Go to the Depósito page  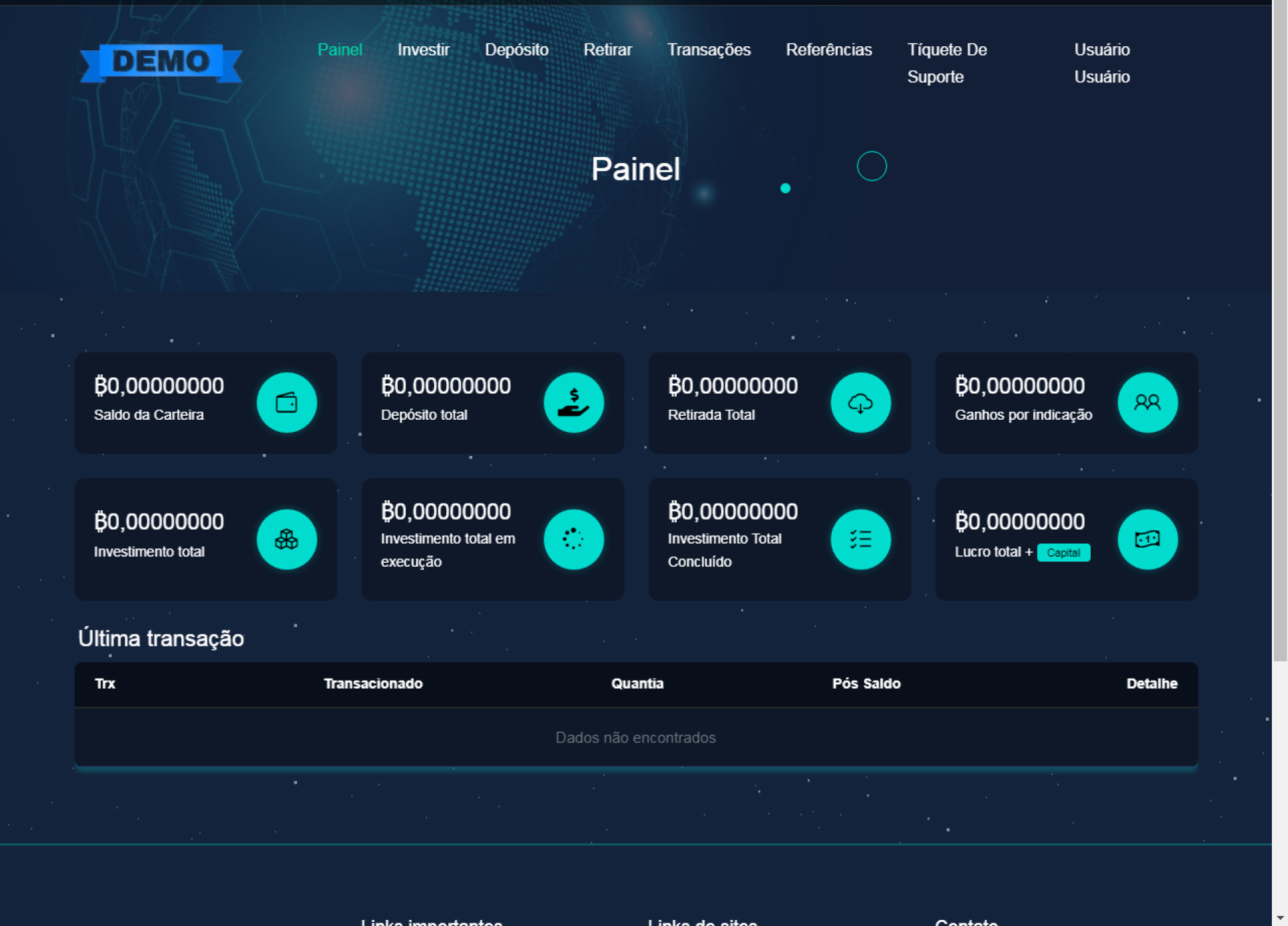coord(517,50)
